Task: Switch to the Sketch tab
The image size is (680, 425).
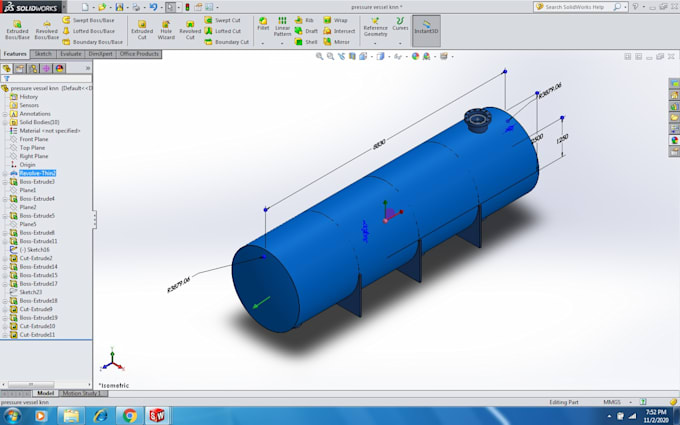Action: (43, 54)
